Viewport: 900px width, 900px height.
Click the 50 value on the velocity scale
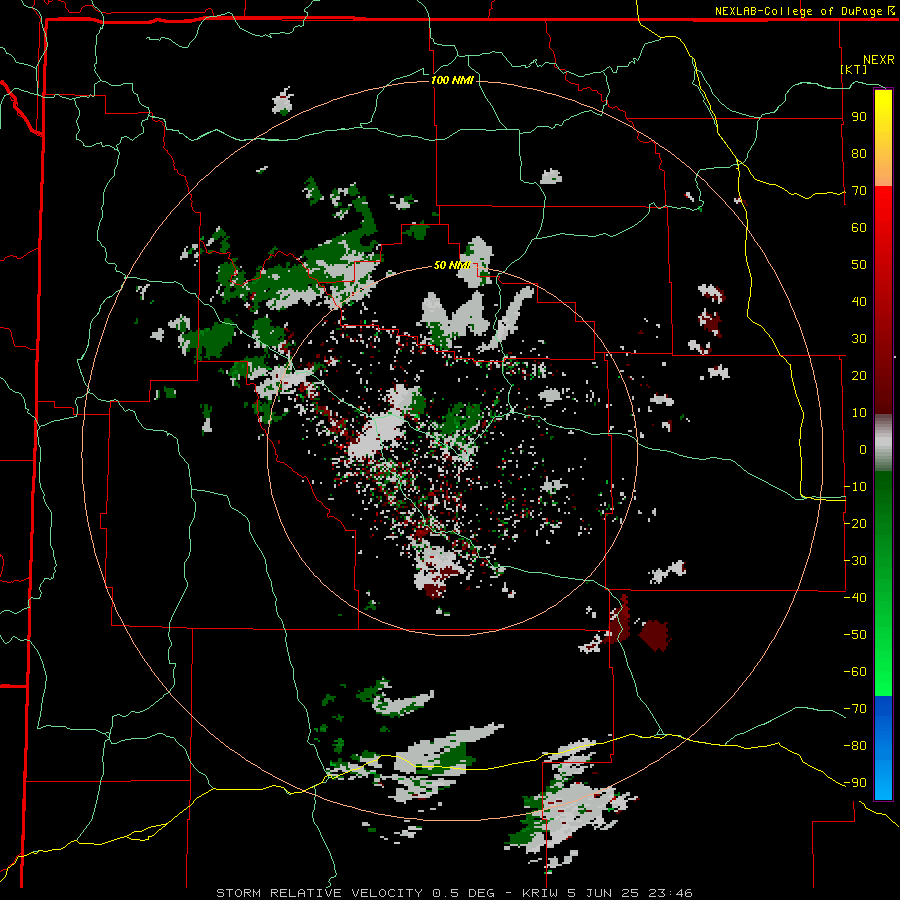pyautogui.click(x=859, y=265)
